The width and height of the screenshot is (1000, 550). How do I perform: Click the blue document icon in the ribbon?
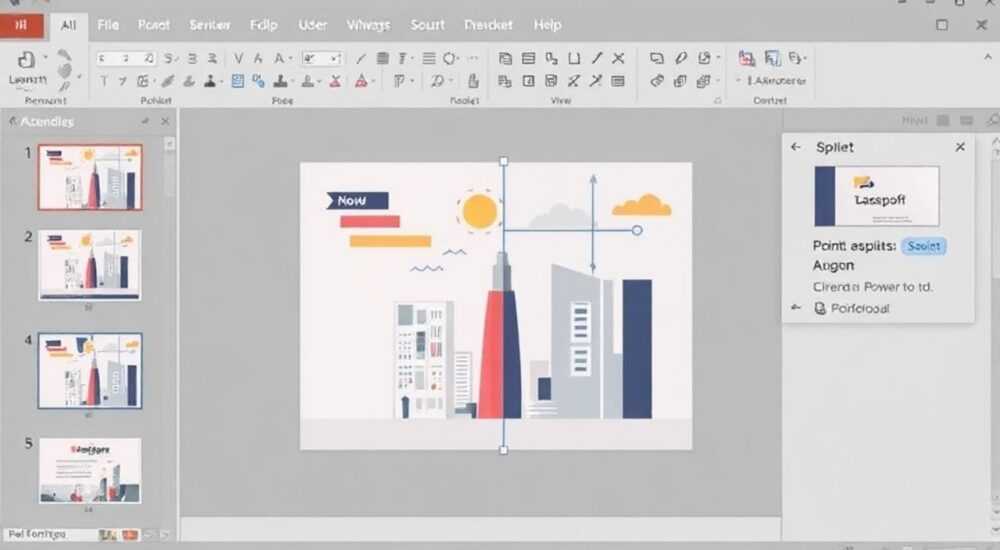[x=238, y=81]
